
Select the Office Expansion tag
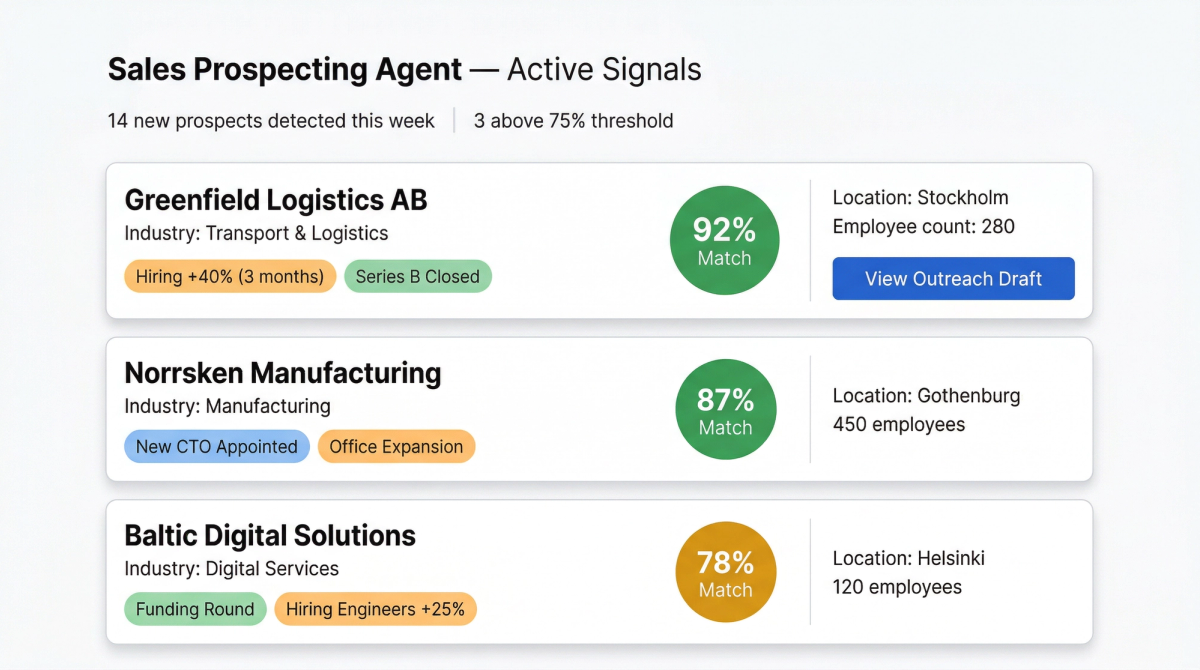coord(396,447)
